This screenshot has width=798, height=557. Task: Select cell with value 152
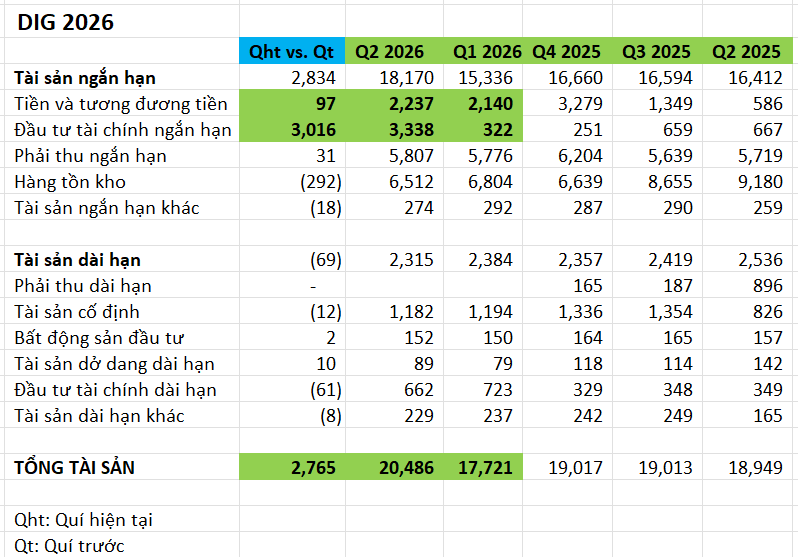click(394, 337)
